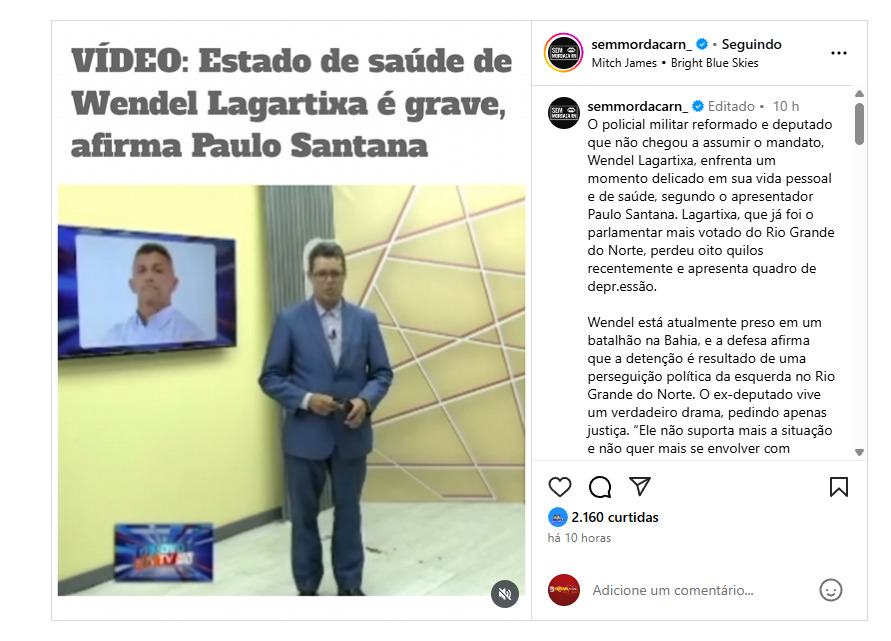The height and width of the screenshot is (641, 891).
Task: Click the red user avatar beside comment box
Action: click(564, 590)
